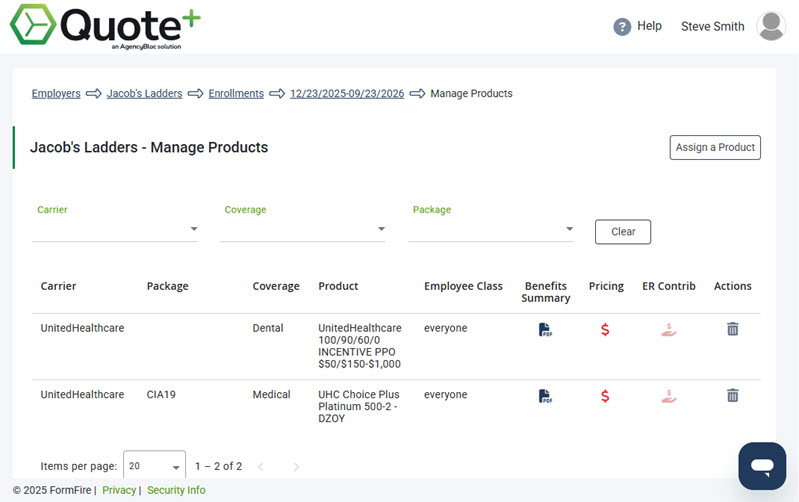Open the Jacob's Ladders breadcrumb link
Screen dimensions: 799x502
(144, 94)
